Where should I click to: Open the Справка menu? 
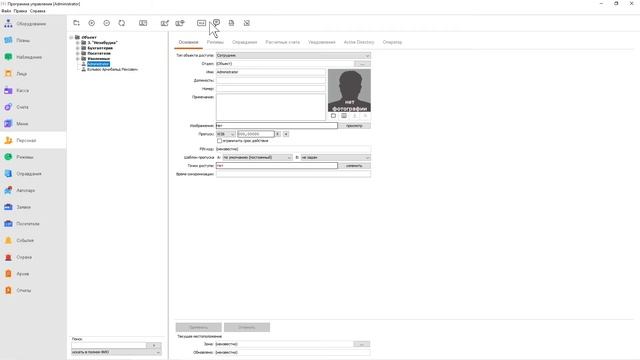(38, 11)
